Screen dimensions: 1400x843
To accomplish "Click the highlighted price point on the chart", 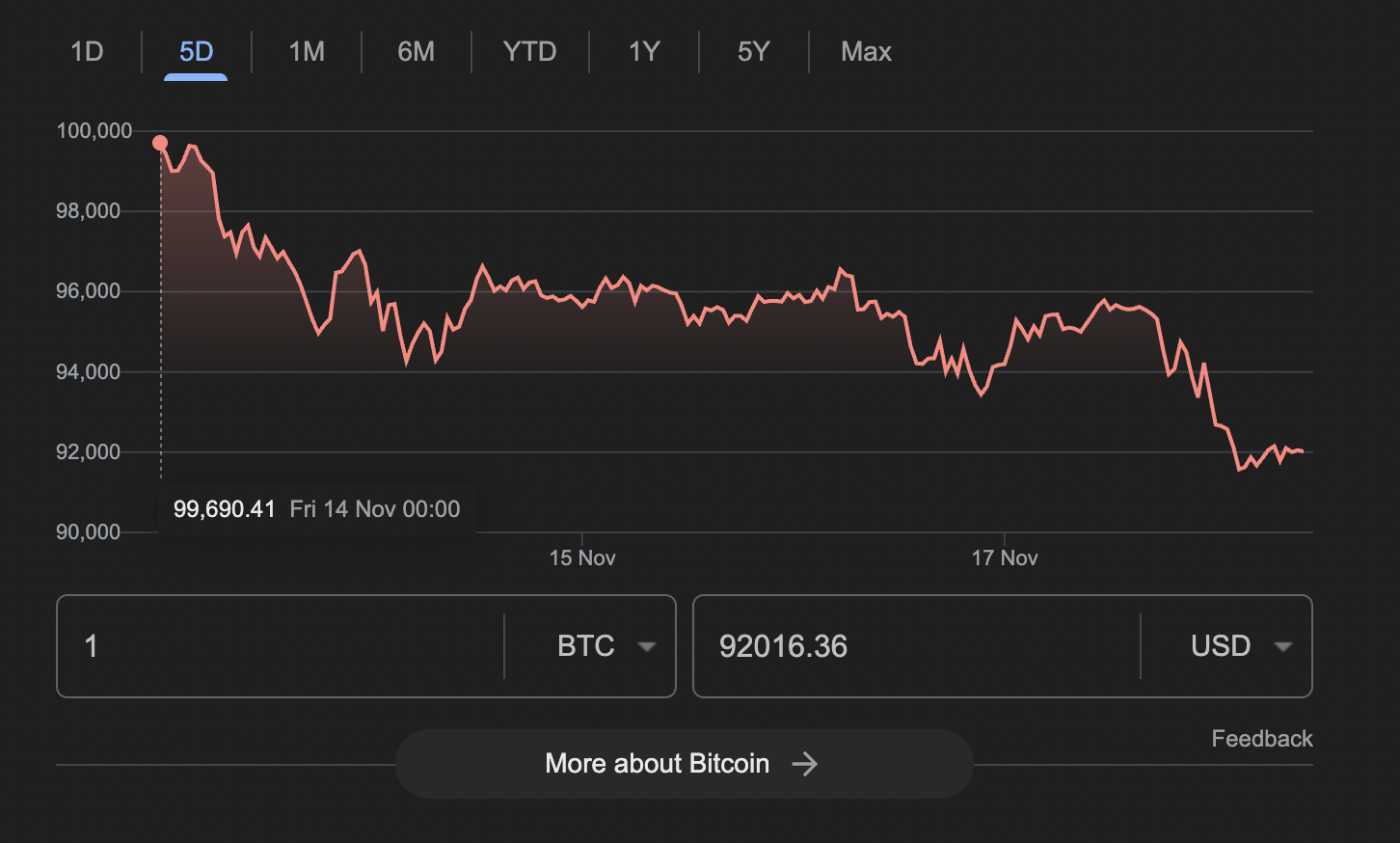I will point(160,142).
